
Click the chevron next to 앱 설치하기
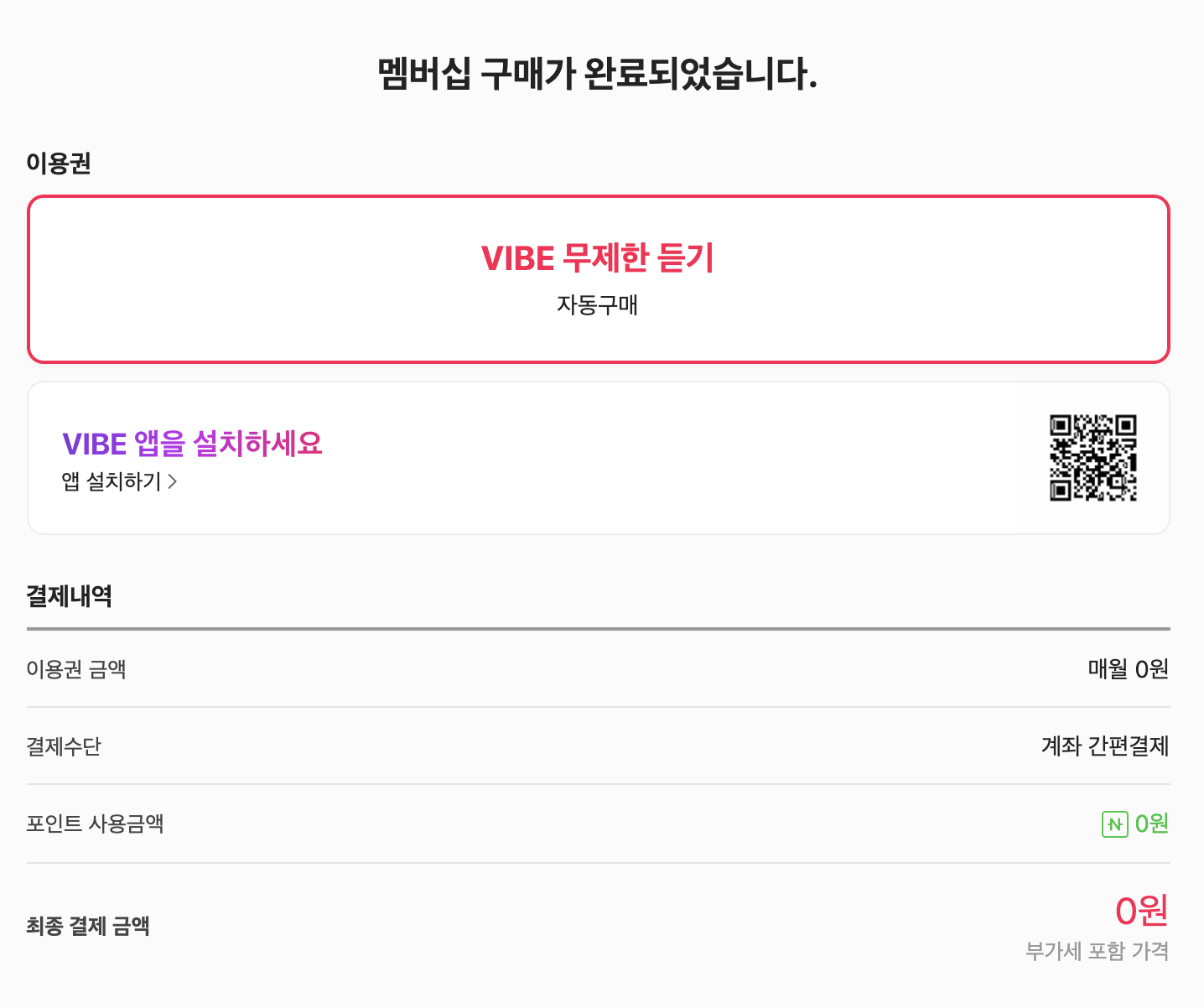pyautogui.click(x=173, y=481)
